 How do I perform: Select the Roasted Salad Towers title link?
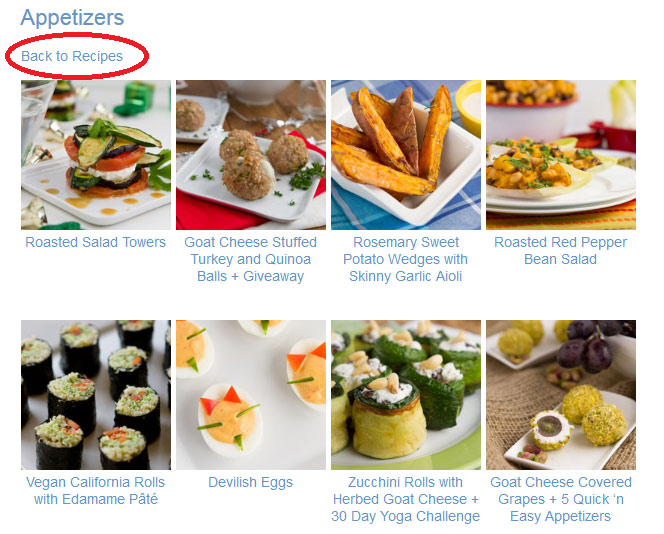click(x=96, y=242)
